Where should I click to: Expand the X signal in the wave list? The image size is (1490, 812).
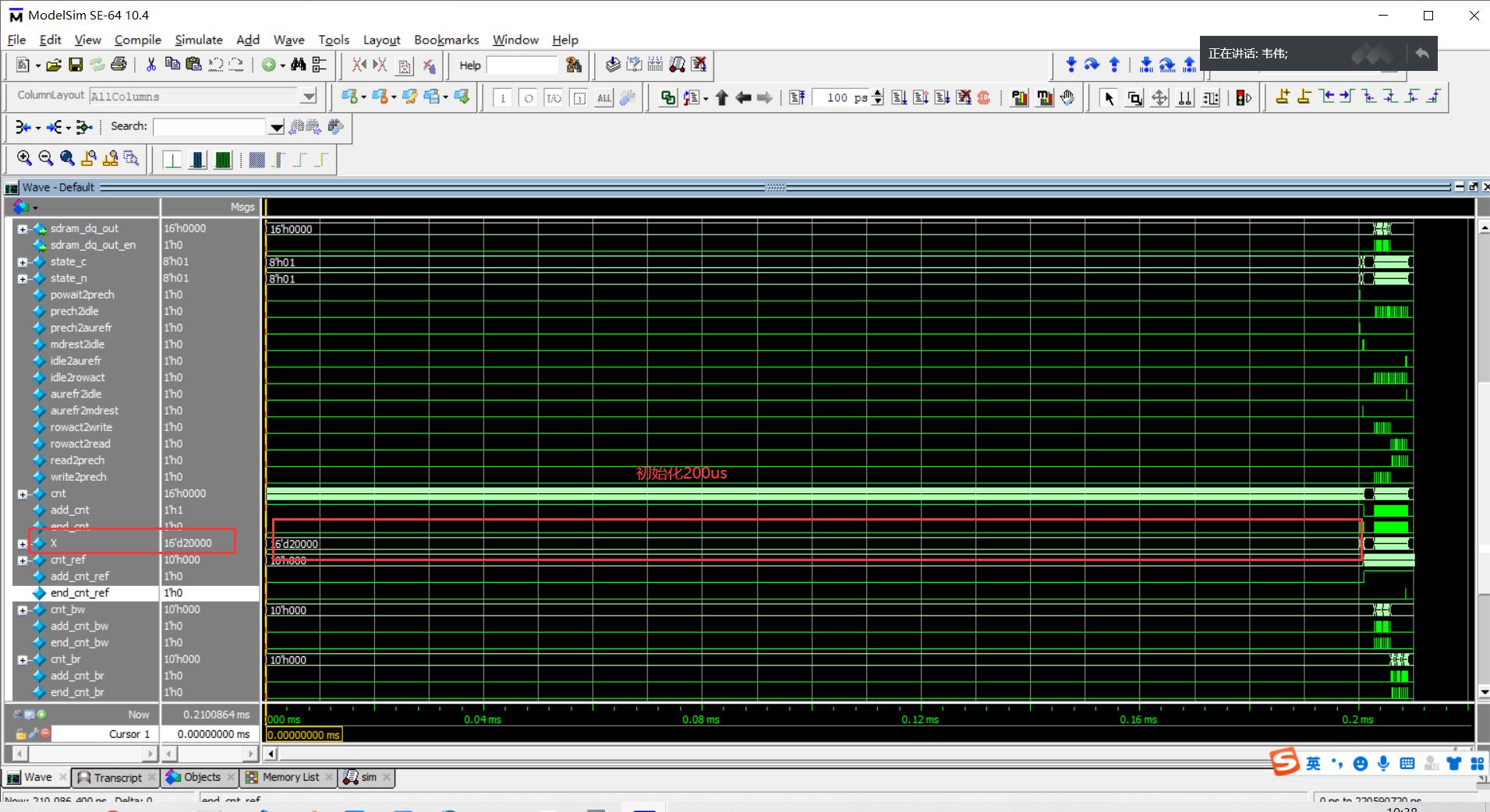20,543
